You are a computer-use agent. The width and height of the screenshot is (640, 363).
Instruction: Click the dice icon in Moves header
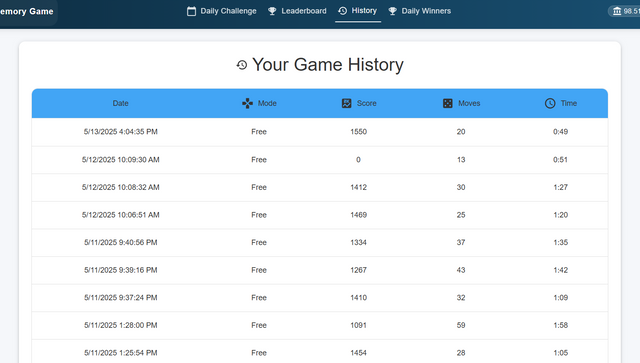448,103
